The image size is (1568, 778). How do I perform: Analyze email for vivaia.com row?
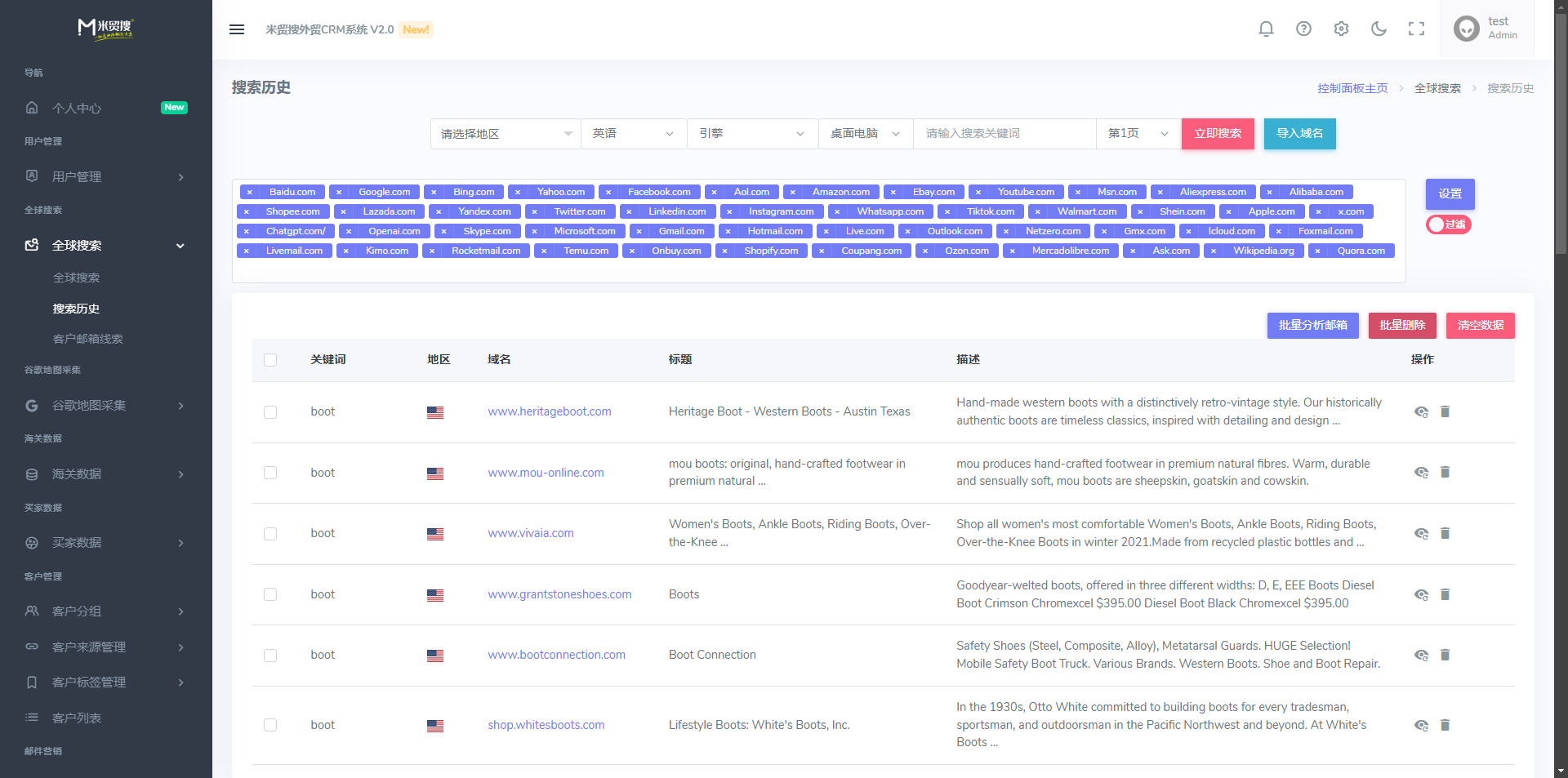pos(1421,534)
